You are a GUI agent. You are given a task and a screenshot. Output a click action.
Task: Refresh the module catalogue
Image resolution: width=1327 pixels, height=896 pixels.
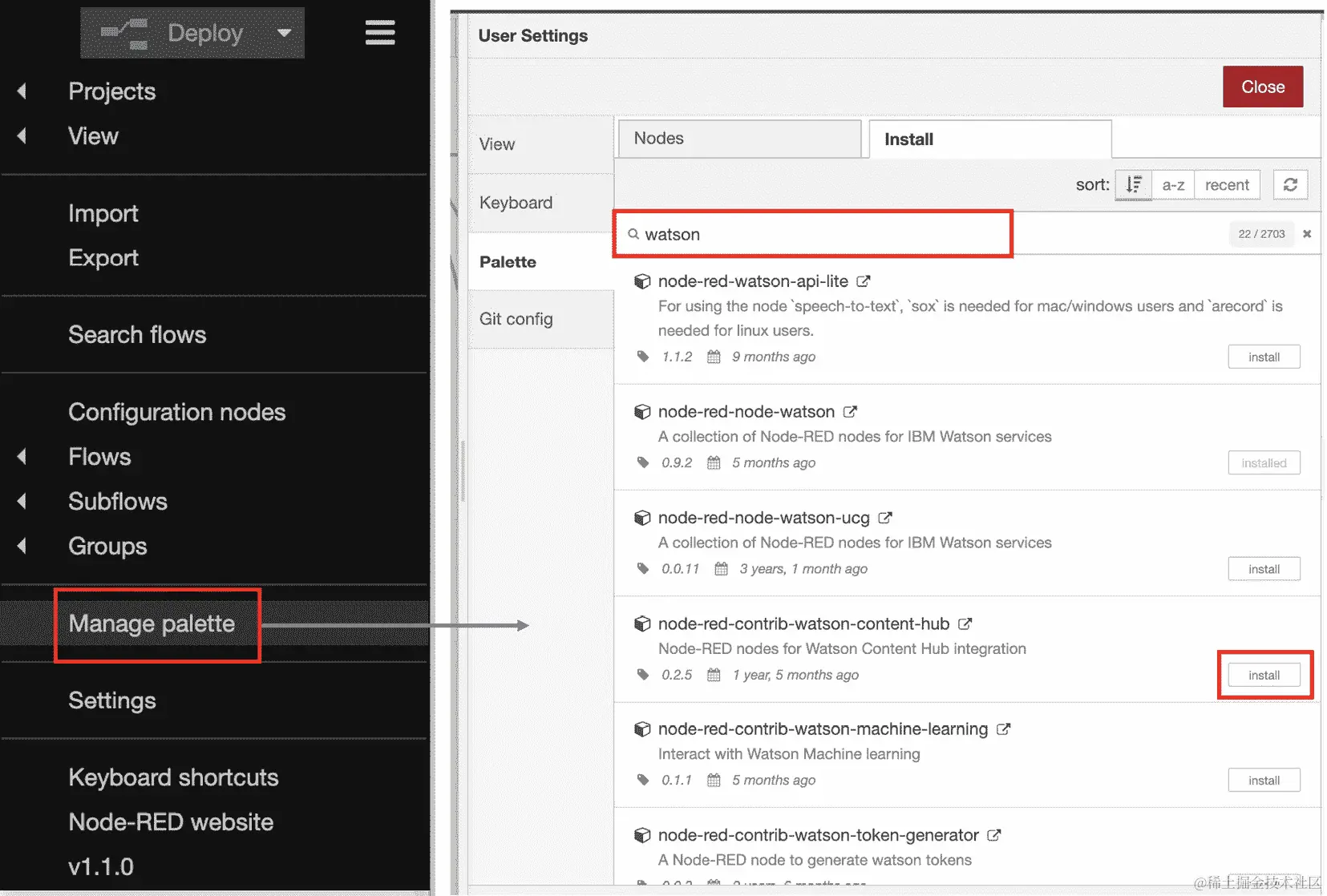pos(1290,185)
